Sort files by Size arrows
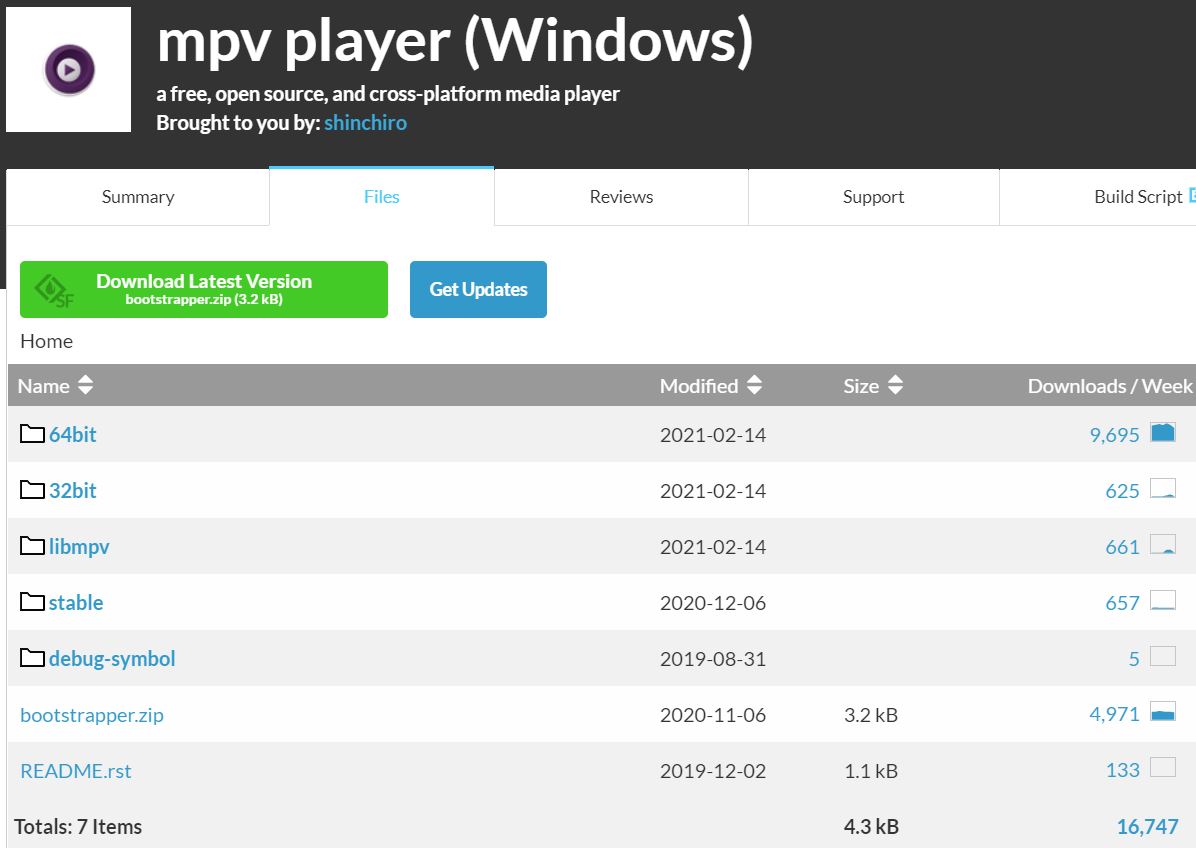1196x848 pixels. point(895,385)
